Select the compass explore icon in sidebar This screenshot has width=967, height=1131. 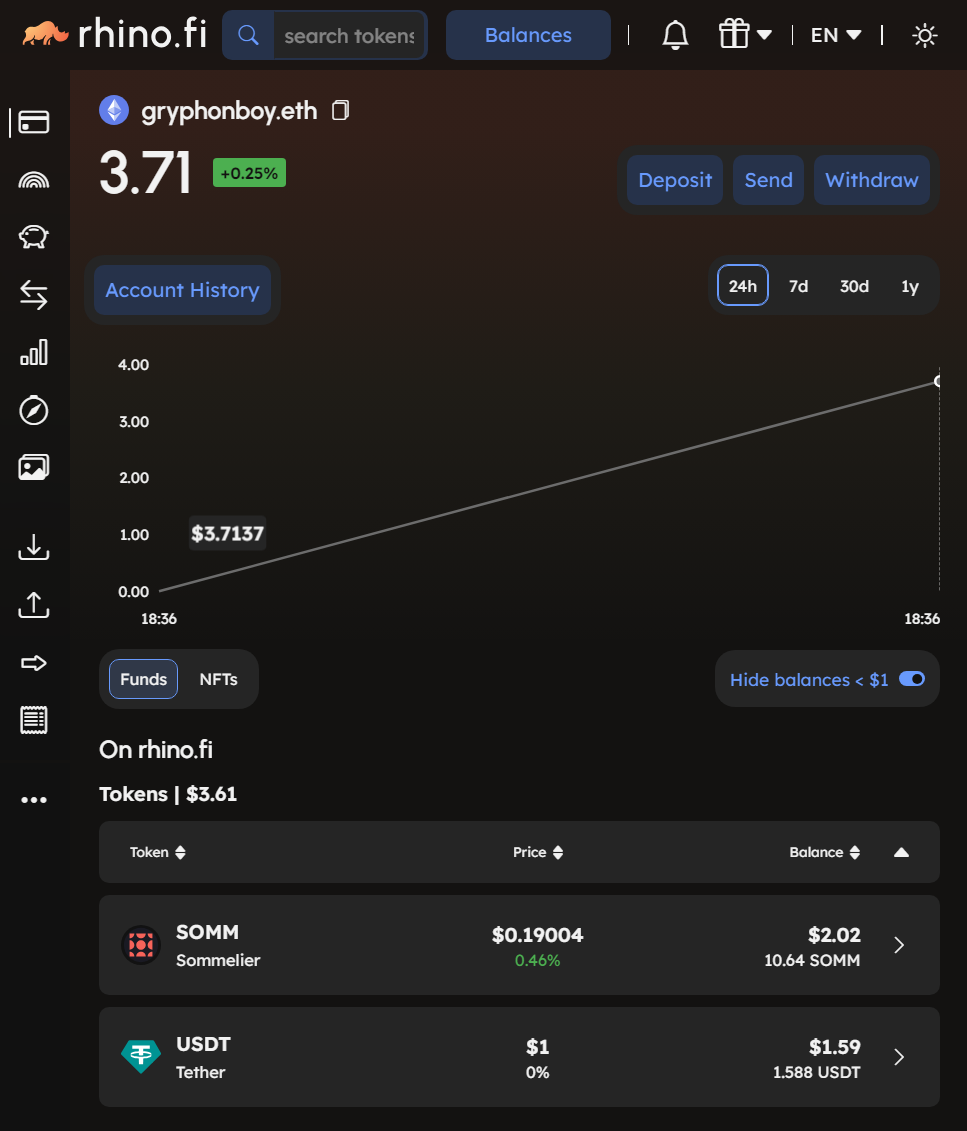33,410
